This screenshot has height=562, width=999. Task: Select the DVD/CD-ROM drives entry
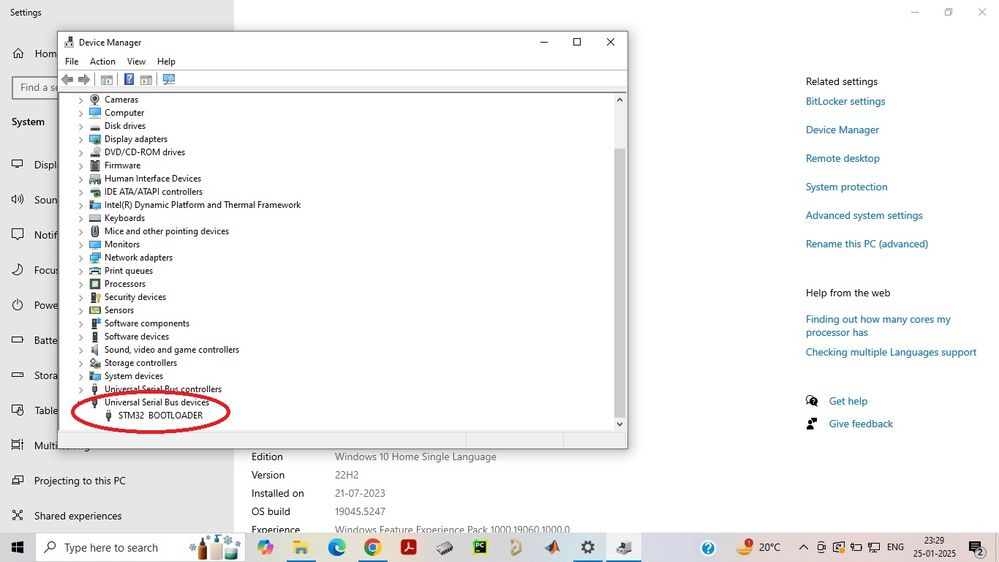(144, 152)
